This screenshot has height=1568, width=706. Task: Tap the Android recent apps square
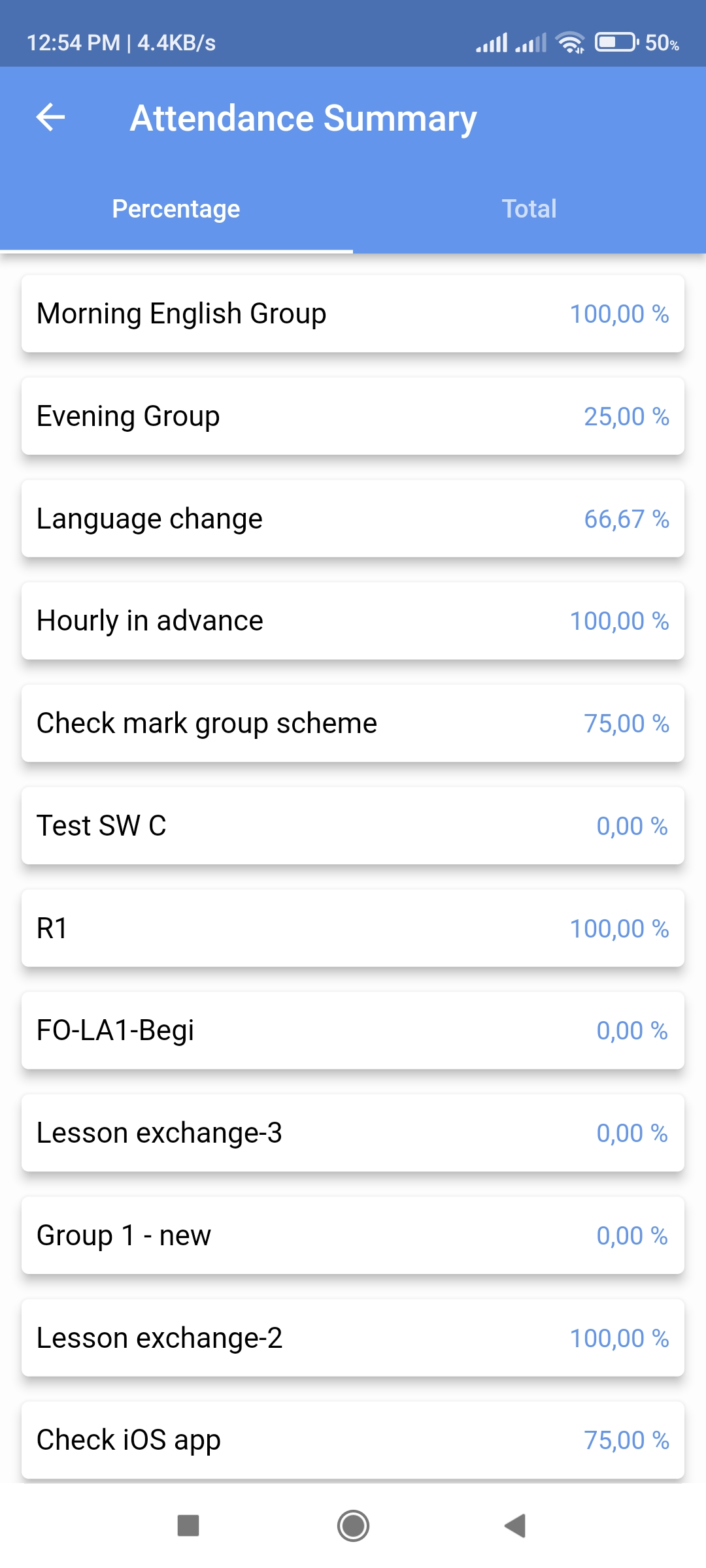point(188,1526)
